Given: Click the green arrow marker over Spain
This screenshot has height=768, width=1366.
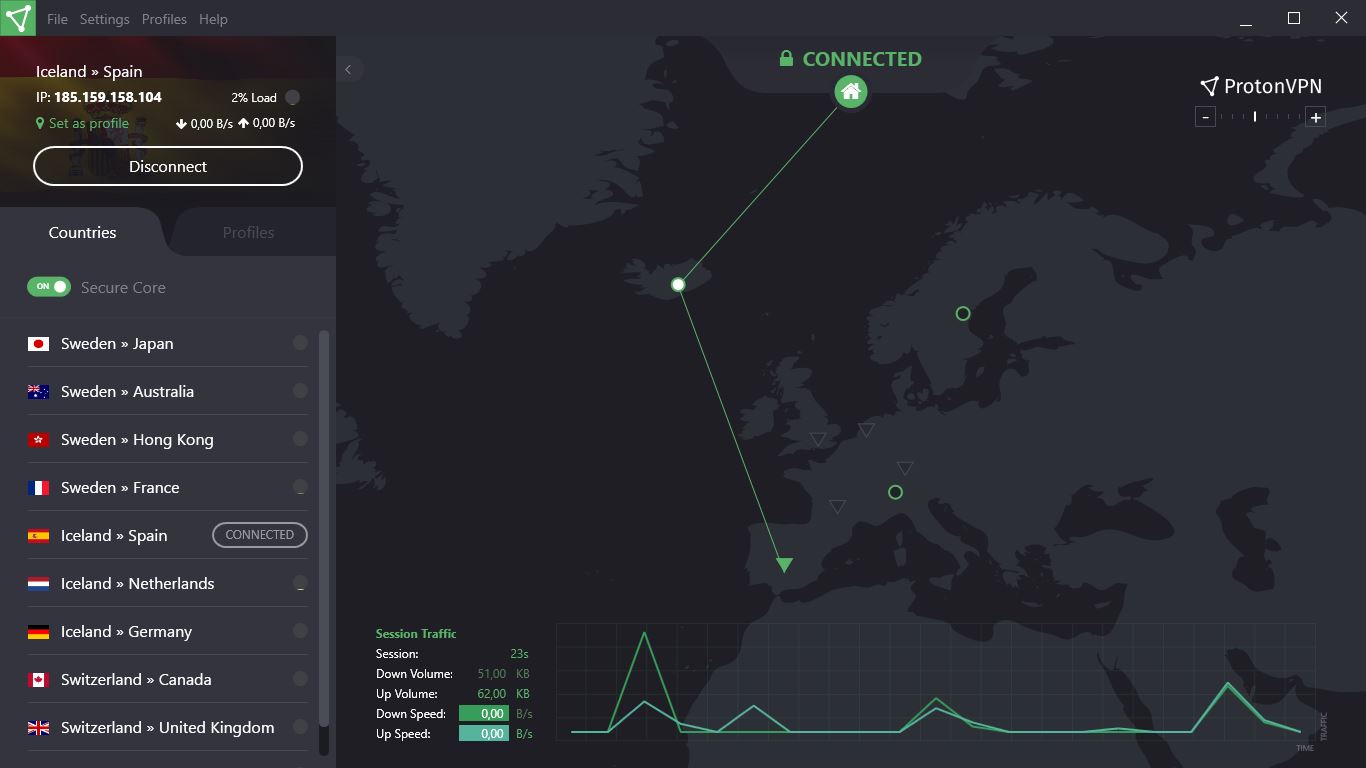Looking at the screenshot, I should [x=783, y=563].
